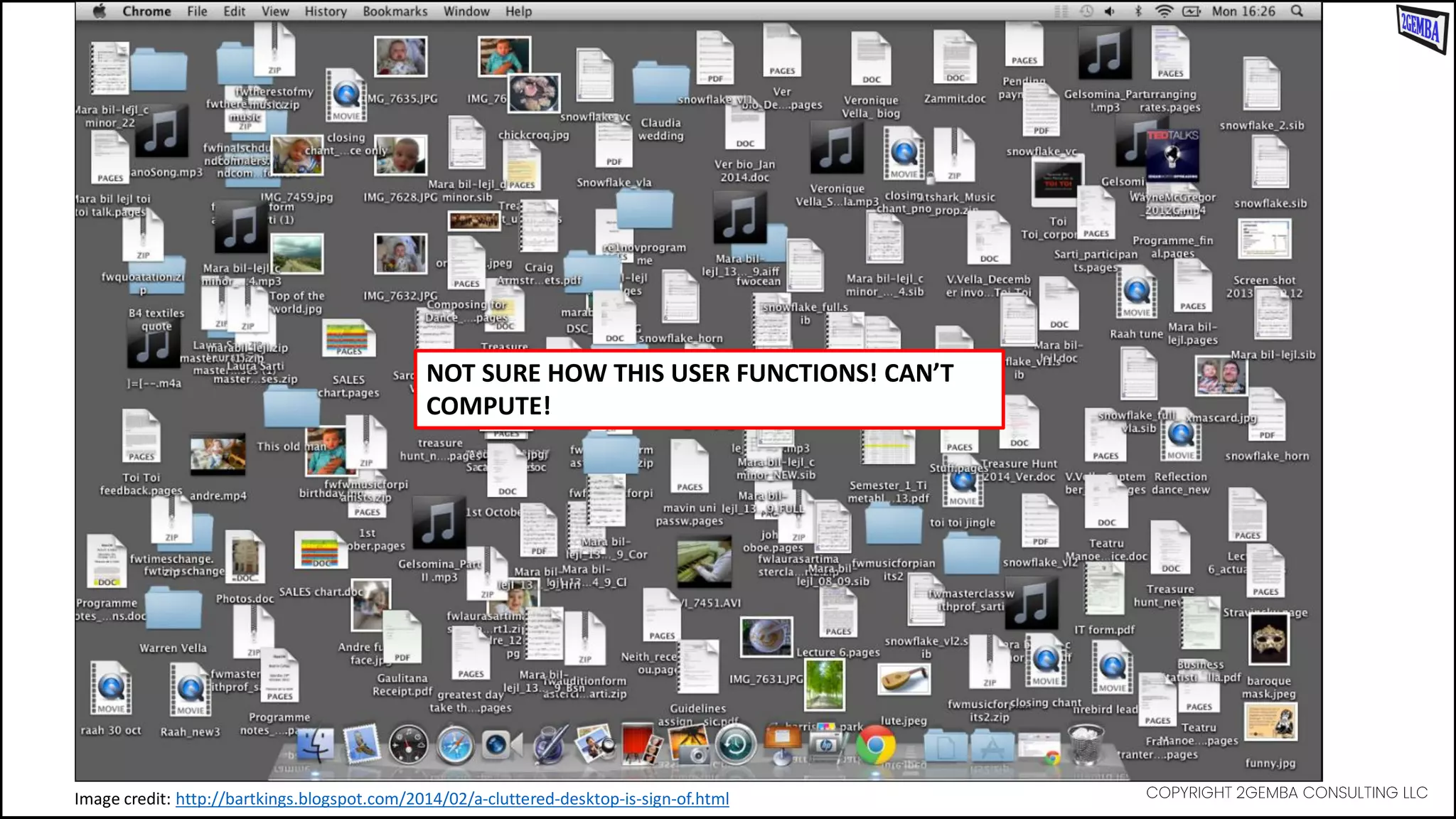Viewport: 1456px width, 819px height.
Task: Select the baroque mask.jpeg thumbnail
Action: 1268,638
